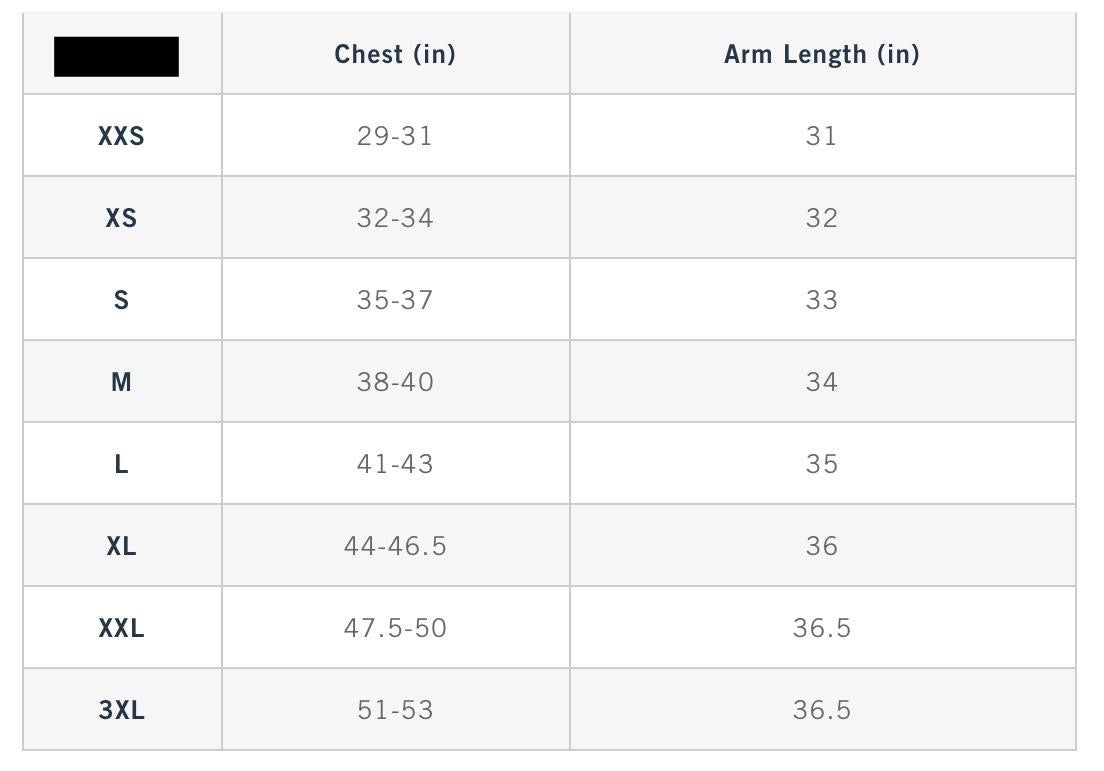The width and height of the screenshot is (1104, 771).
Task: Select the XXS size row label
Action: click(121, 136)
